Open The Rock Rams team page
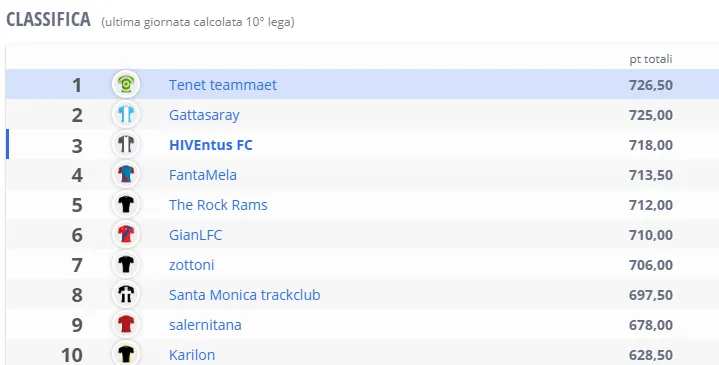 pyautogui.click(x=218, y=205)
